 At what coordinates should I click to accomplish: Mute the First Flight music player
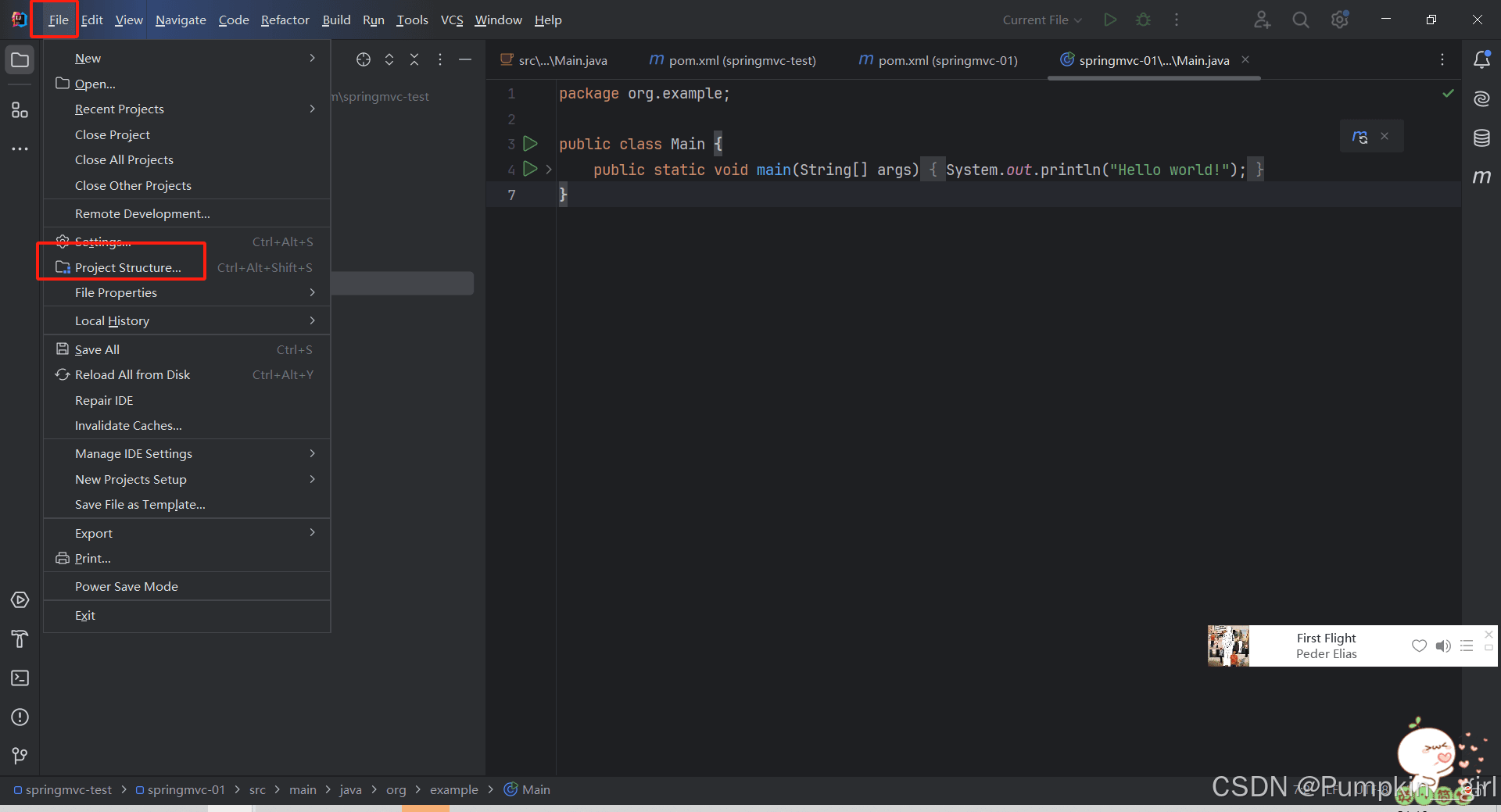pos(1442,646)
